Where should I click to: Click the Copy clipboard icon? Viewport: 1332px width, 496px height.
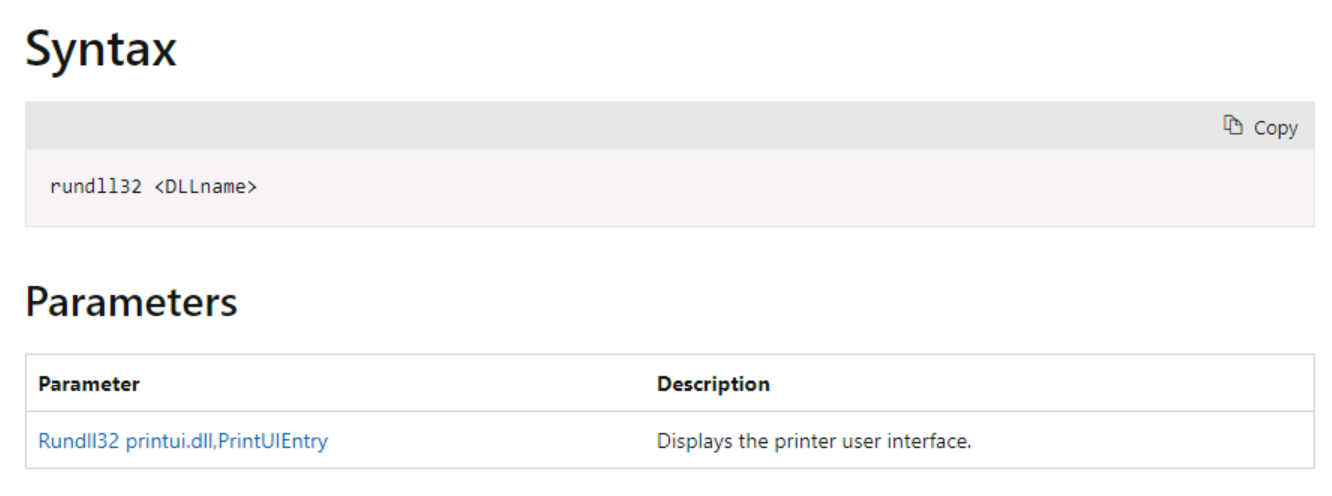(x=1232, y=126)
